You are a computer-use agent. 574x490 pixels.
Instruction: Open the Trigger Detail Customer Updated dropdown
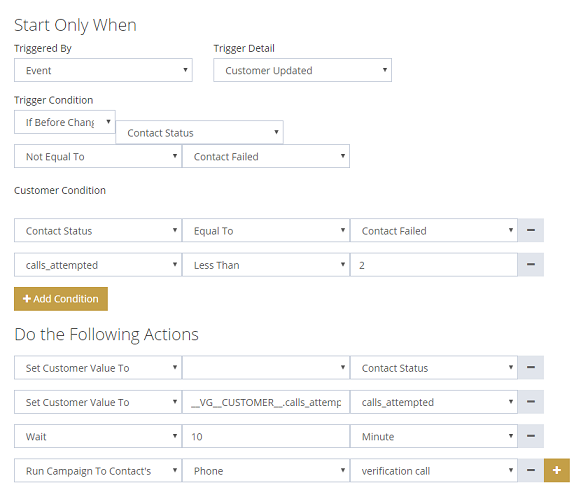[x=302, y=70]
